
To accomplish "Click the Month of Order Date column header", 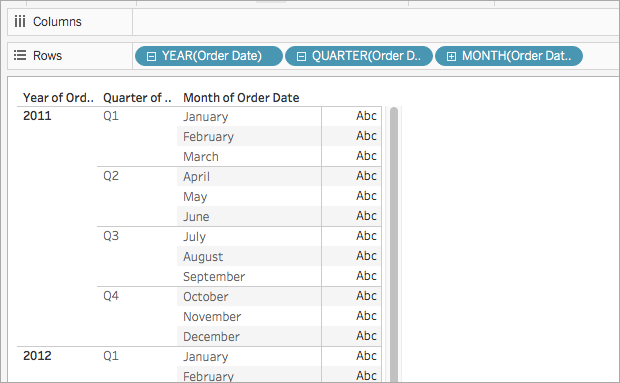I will [241, 98].
